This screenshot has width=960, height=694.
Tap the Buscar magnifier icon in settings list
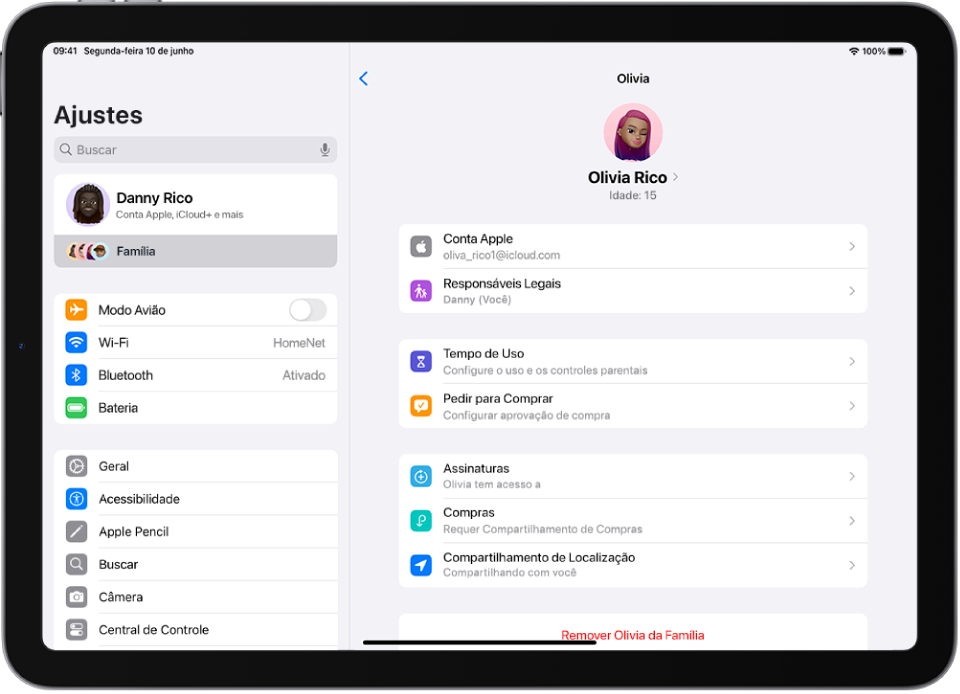(x=77, y=564)
